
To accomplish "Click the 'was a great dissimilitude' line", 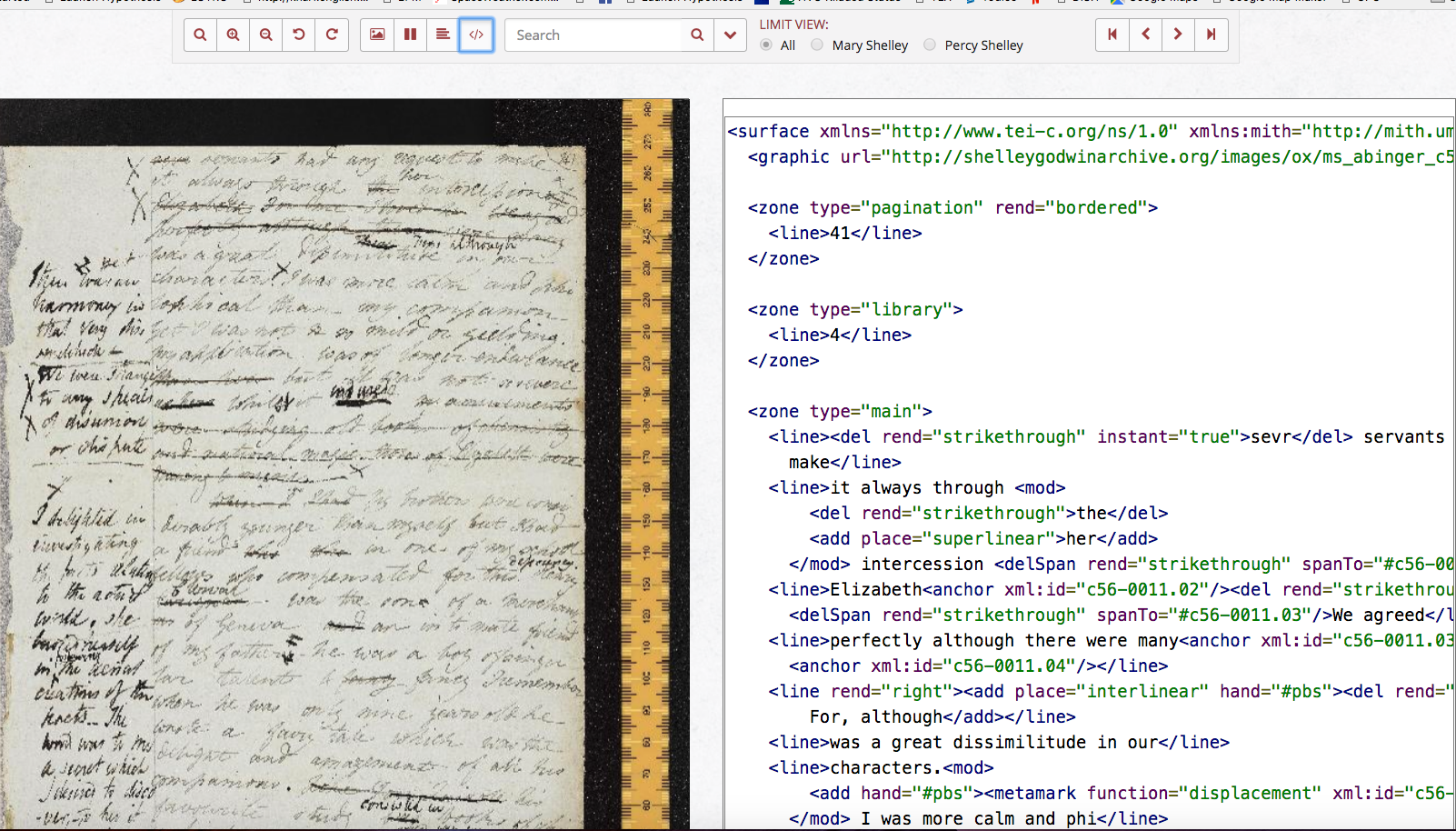I will pos(999,742).
